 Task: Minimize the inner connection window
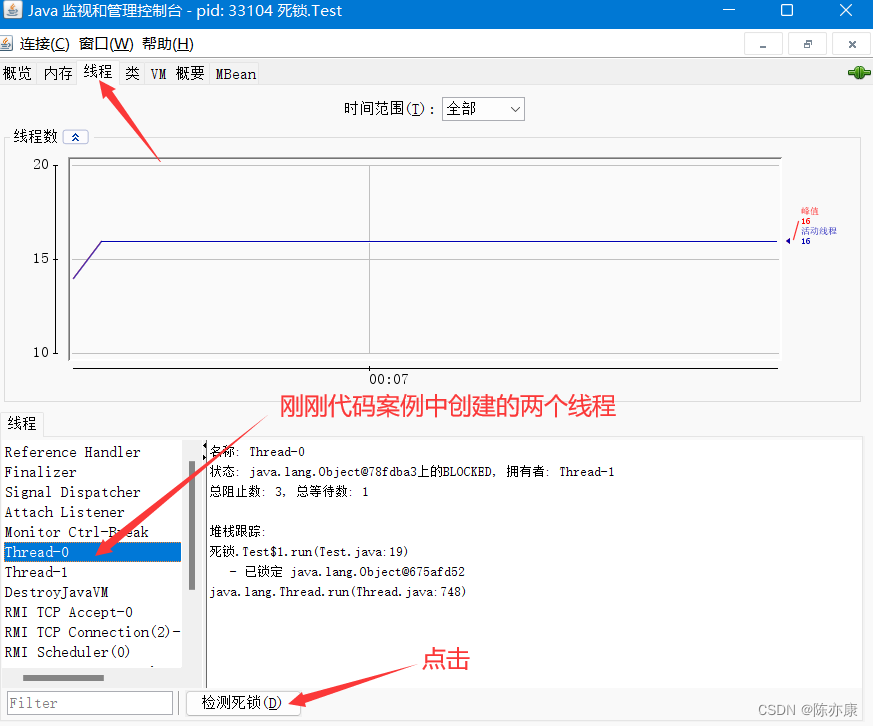(763, 44)
